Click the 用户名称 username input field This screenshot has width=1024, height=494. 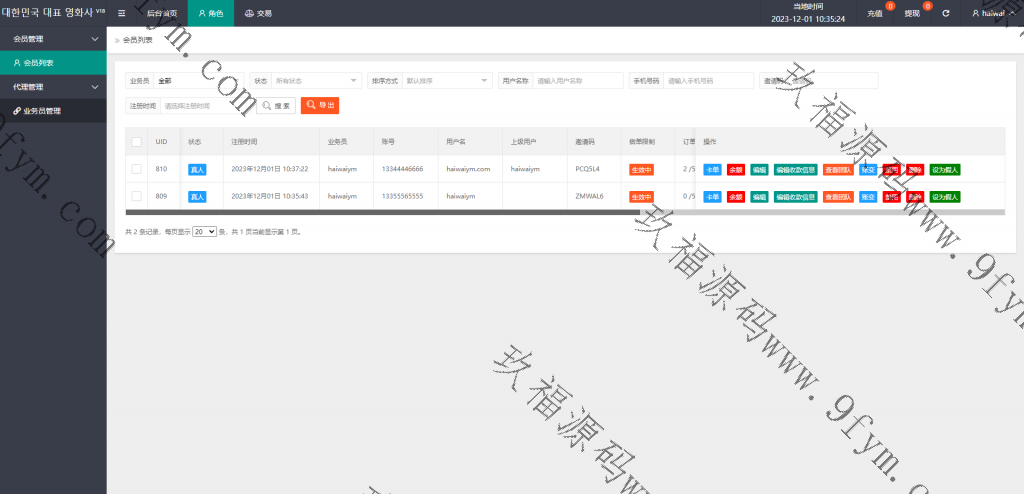(x=578, y=81)
